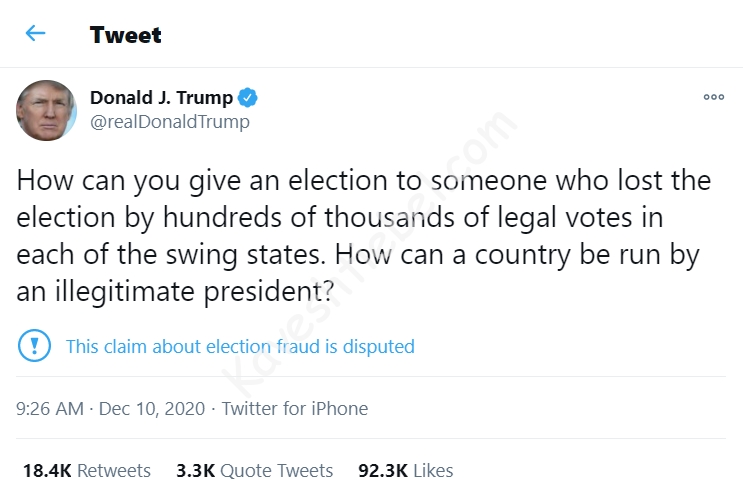The image size is (743, 497).
Task: Click the disputed-claim exclamation icon
Action: [35, 346]
